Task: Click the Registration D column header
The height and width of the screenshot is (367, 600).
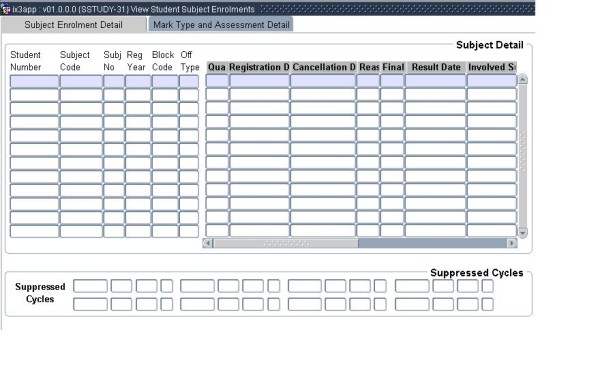Action: (259, 67)
